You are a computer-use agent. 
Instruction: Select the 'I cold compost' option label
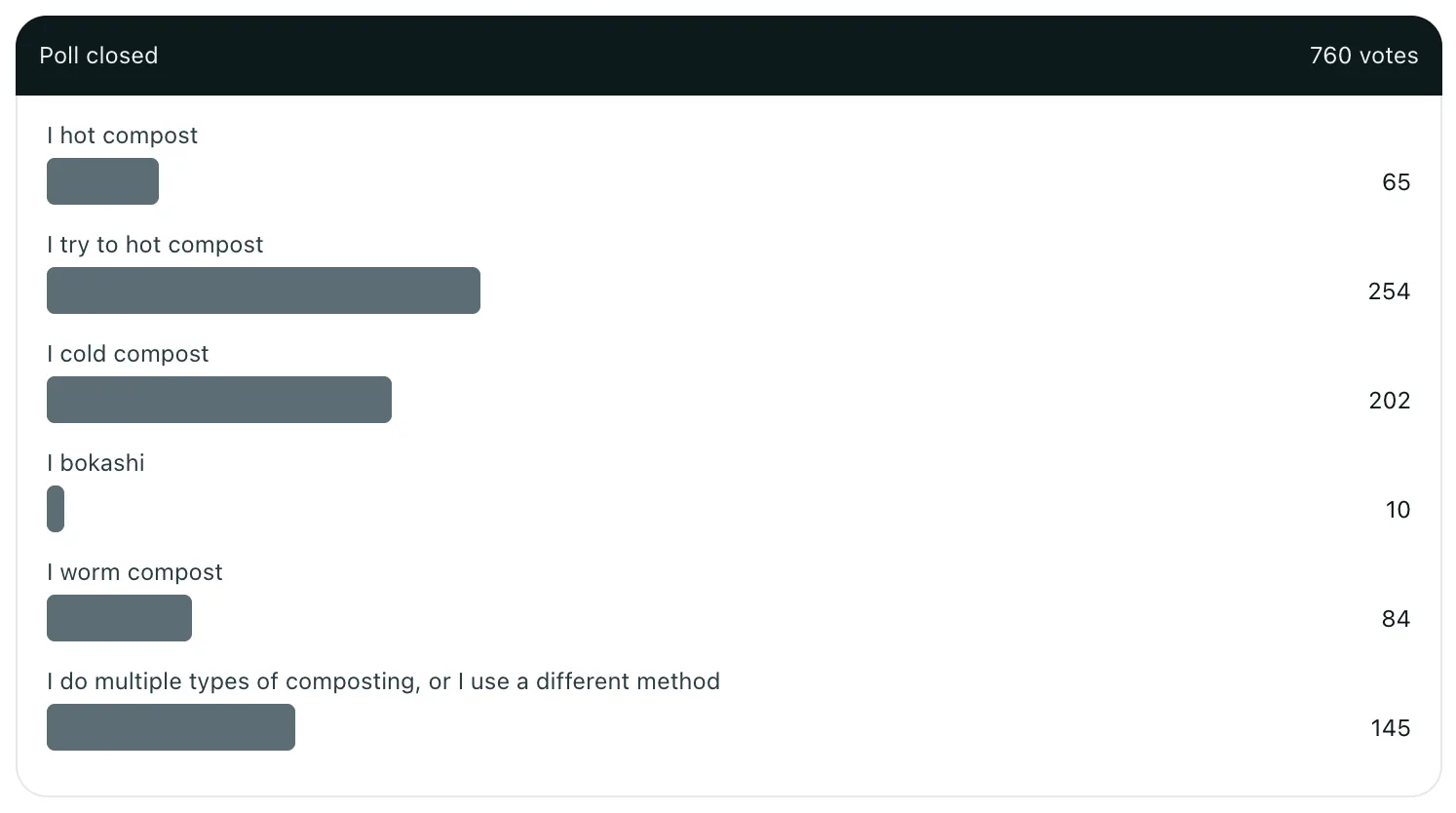click(x=128, y=354)
